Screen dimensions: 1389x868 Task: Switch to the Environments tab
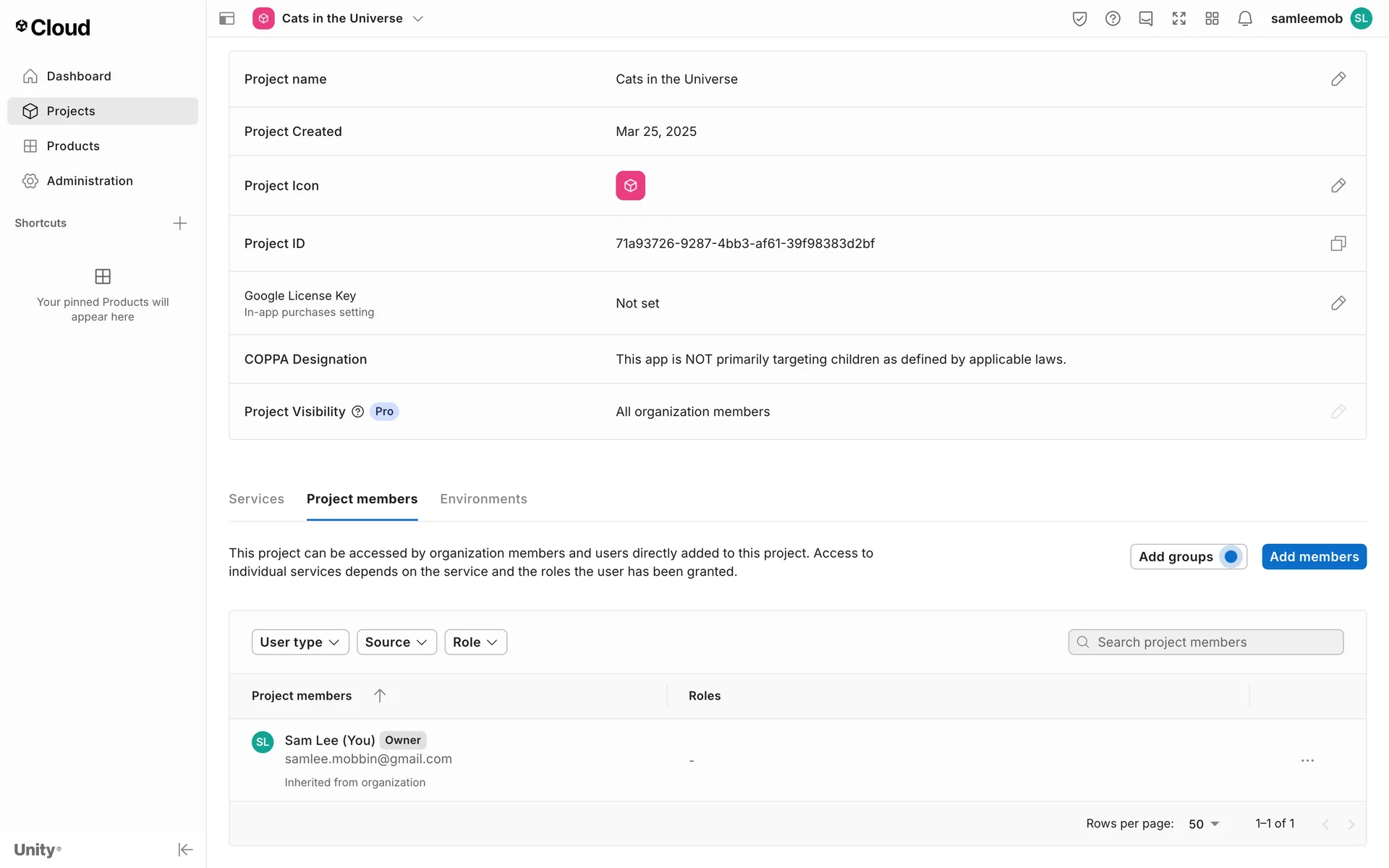tap(483, 499)
